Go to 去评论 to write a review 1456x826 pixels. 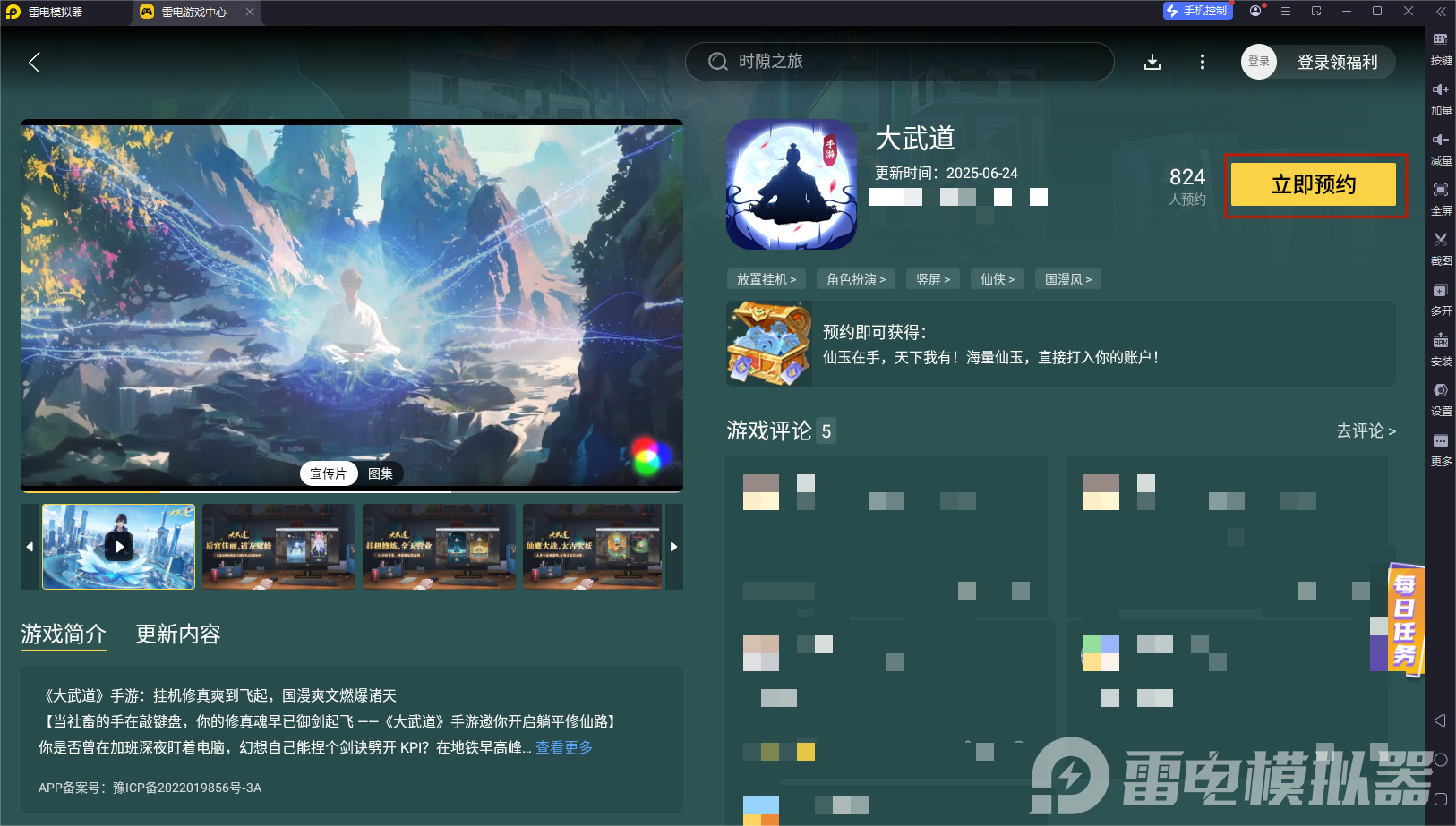1366,430
